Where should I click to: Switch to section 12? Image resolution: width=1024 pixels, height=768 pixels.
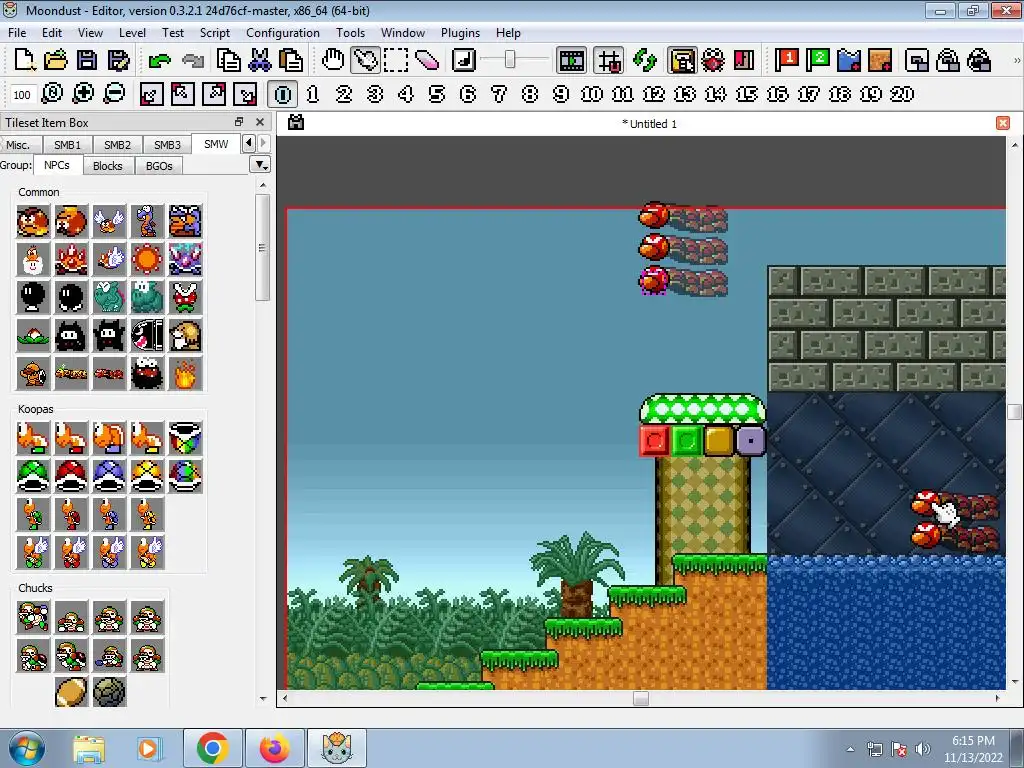[x=654, y=94]
